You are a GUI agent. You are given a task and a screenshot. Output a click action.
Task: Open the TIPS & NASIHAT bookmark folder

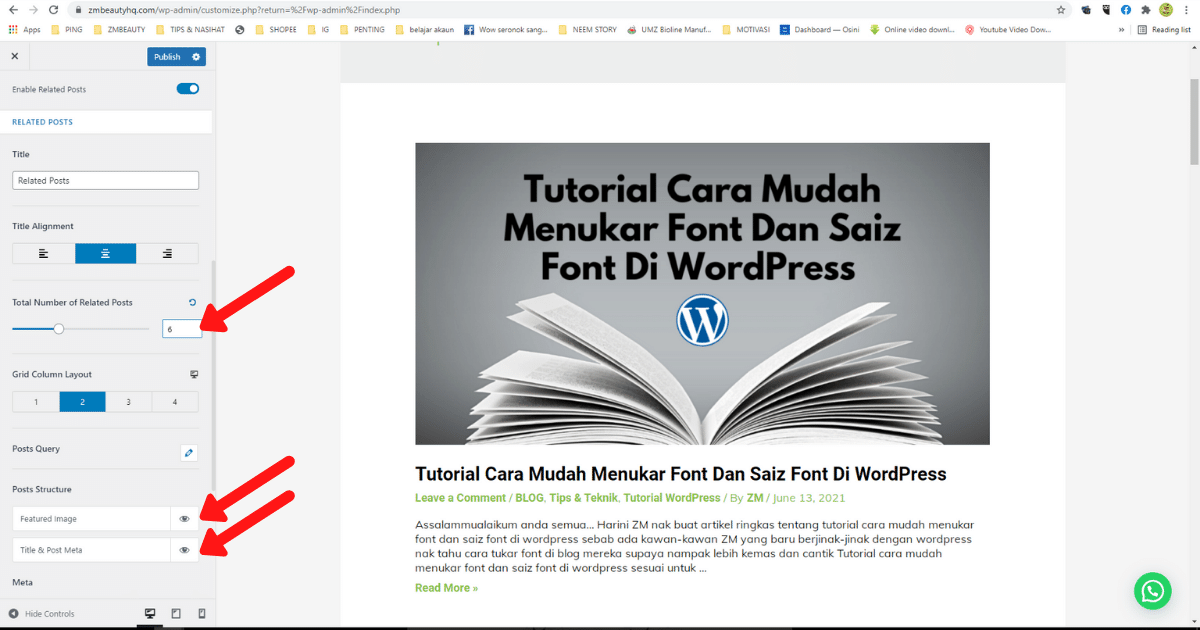pyautogui.click(x=190, y=30)
